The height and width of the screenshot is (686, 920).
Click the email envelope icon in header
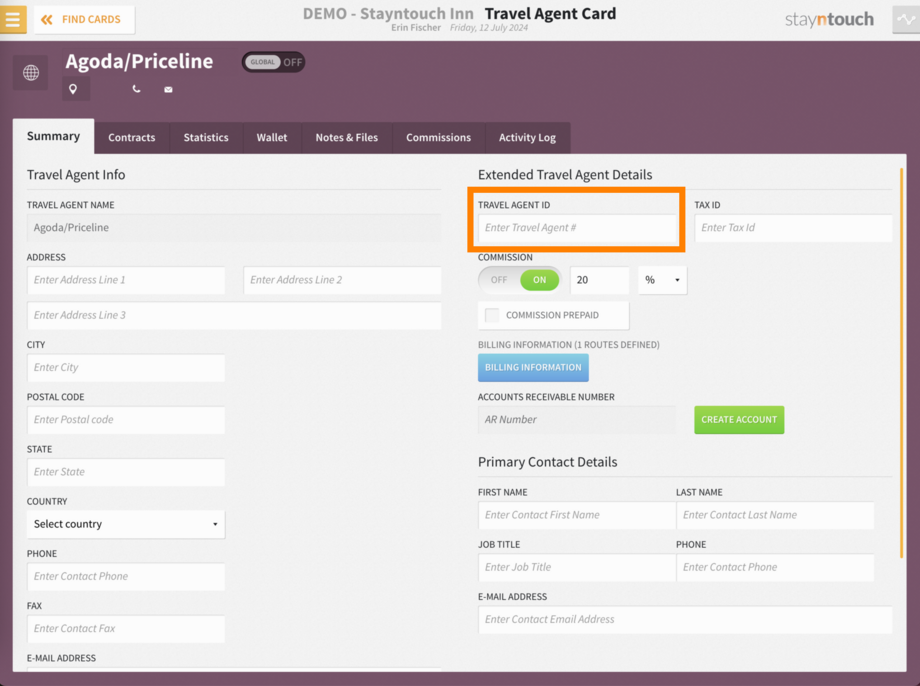(168, 89)
